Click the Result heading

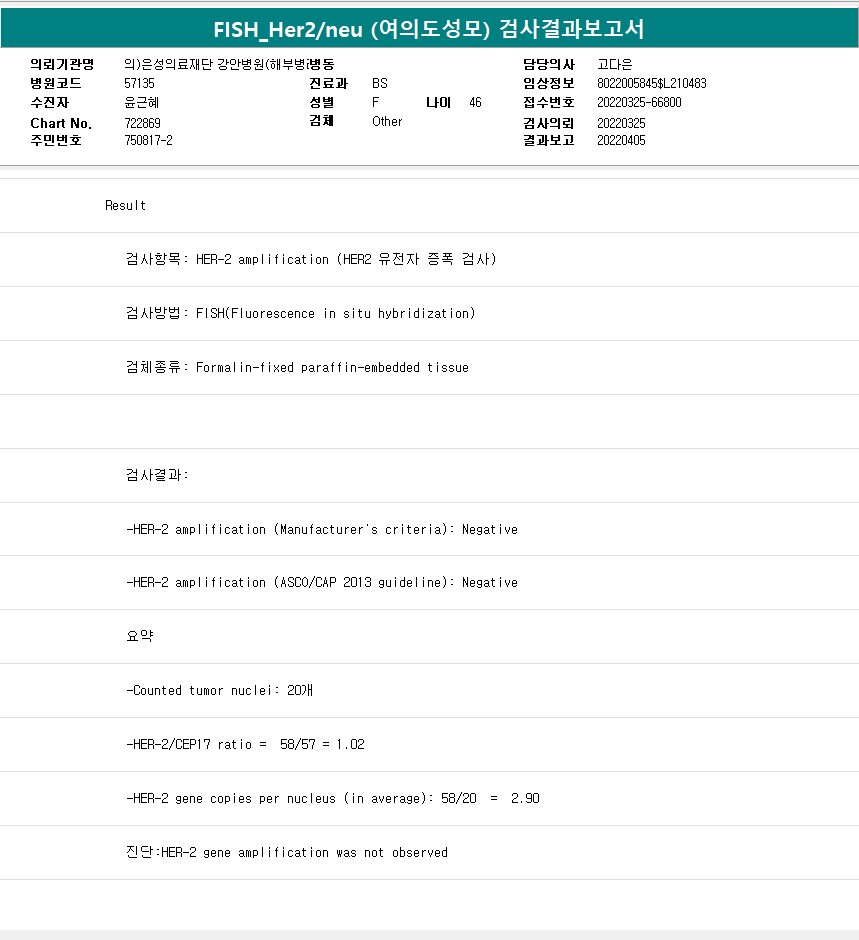tap(125, 206)
